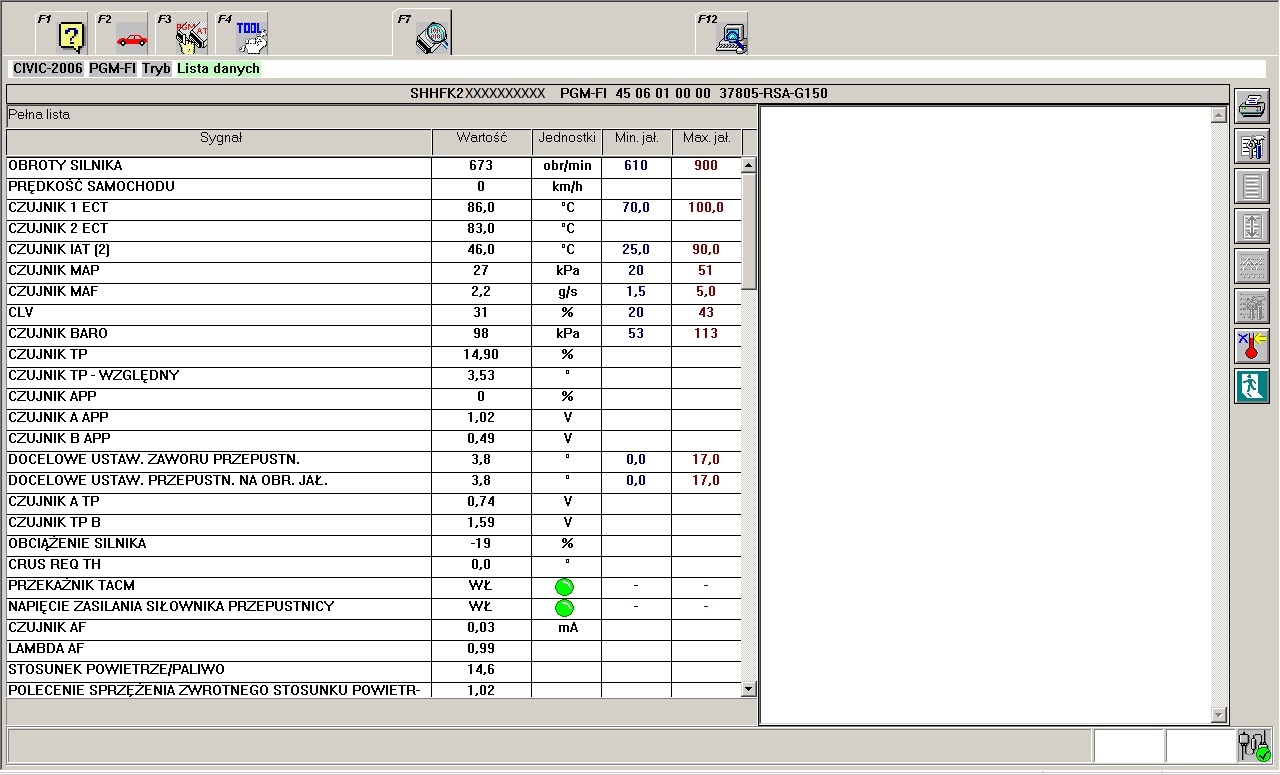Image resolution: width=1280 pixels, height=775 pixels.
Task: Click the F2 red car vehicle icon
Action: point(122,34)
